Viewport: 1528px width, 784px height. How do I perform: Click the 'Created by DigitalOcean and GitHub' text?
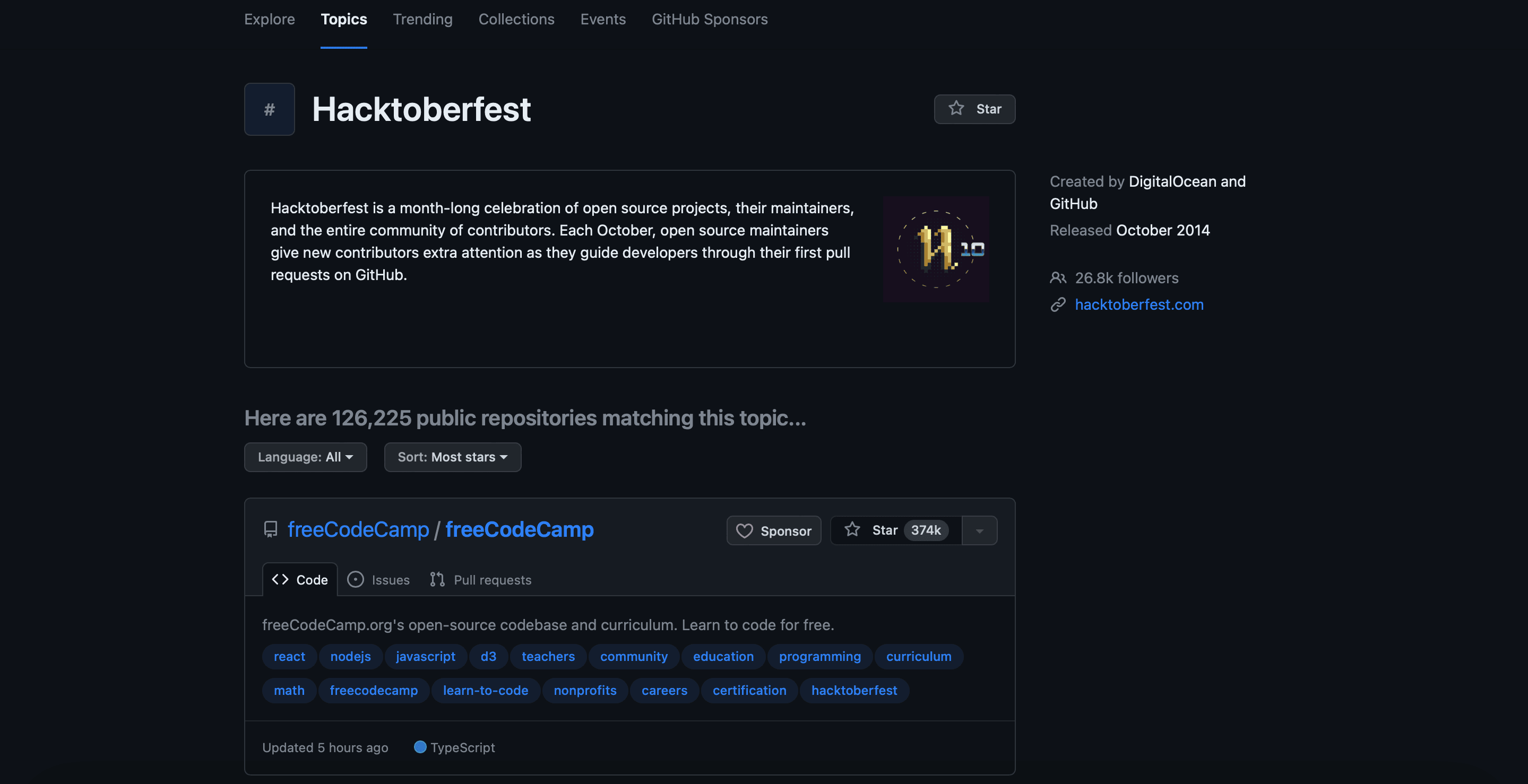[x=1148, y=193]
